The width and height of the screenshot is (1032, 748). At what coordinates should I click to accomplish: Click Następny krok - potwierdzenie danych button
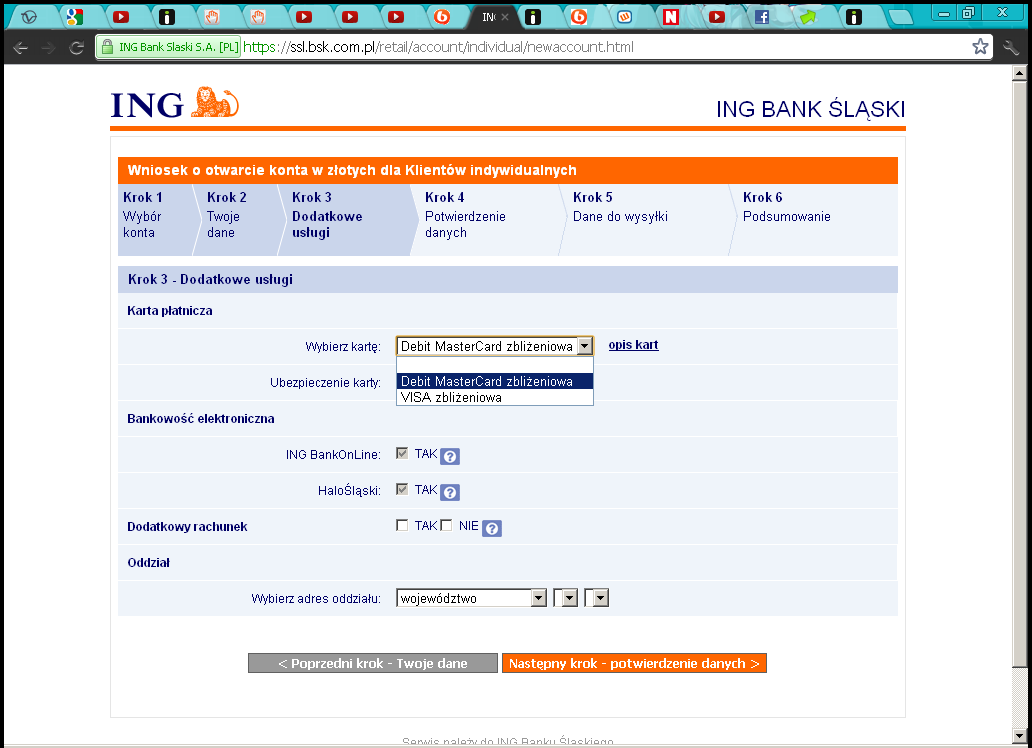[x=634, y=663]
